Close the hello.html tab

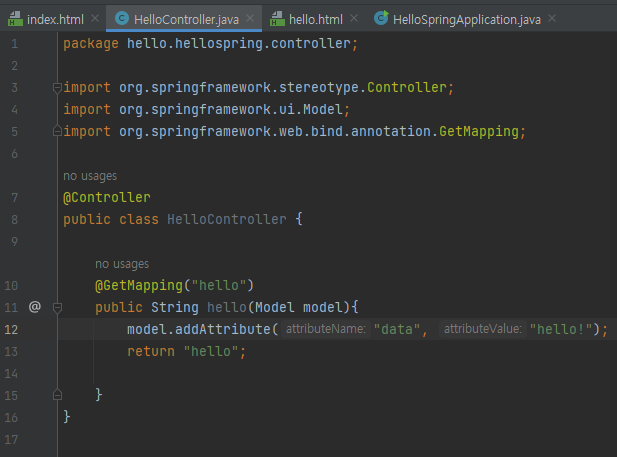point(354,18)
